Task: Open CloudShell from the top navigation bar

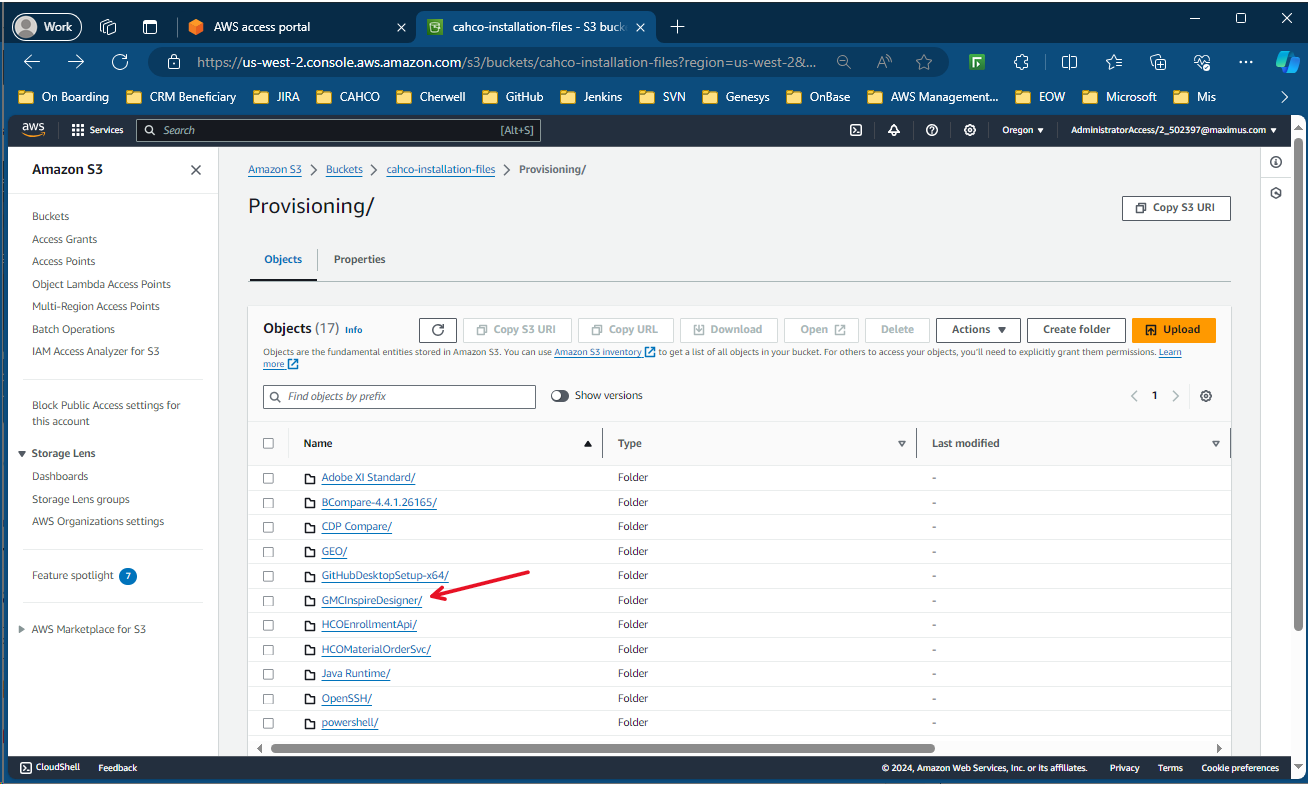Action: pos(856,130)
